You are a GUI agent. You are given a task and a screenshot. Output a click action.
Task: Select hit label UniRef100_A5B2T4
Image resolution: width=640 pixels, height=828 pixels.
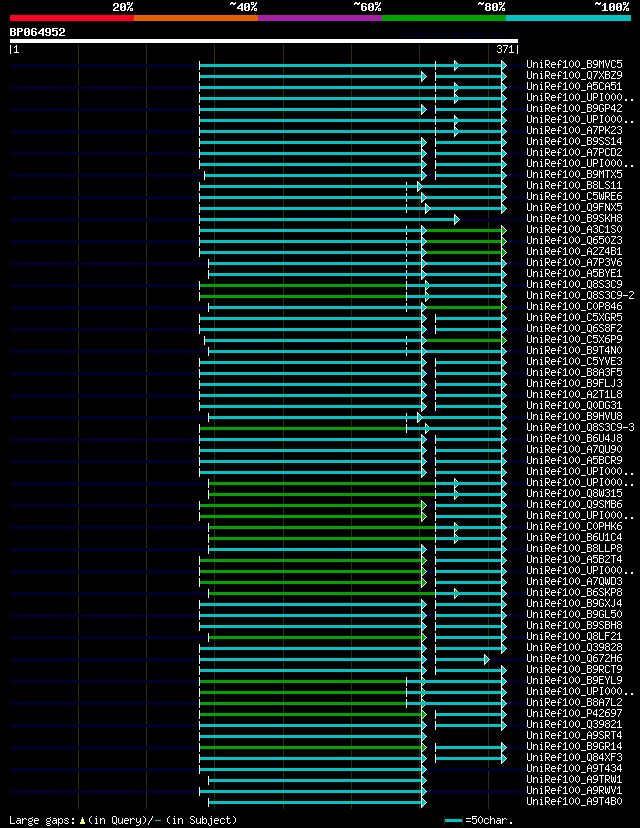pyautogui.click(x=575, y=560)
